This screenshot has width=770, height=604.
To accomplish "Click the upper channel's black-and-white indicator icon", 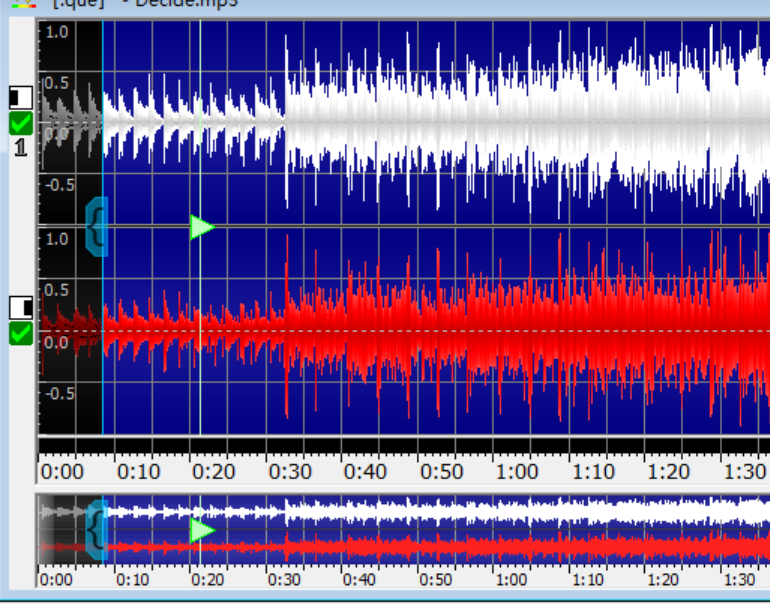I will point(20,98).
